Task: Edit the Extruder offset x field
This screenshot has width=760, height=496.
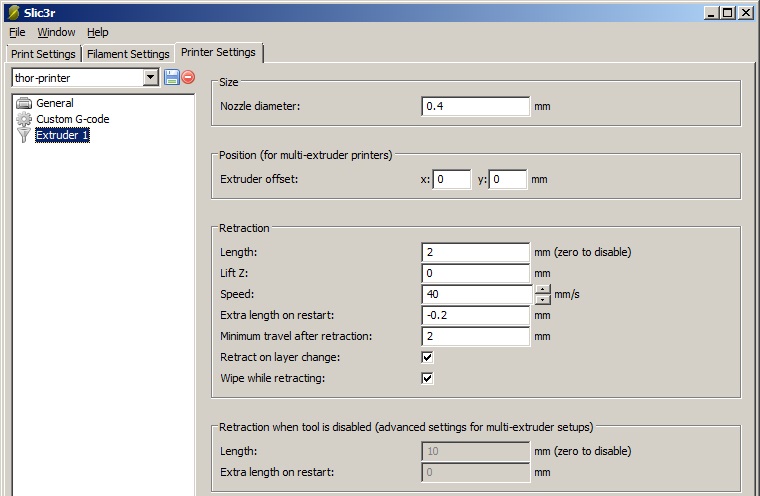Action: [451, 180]
